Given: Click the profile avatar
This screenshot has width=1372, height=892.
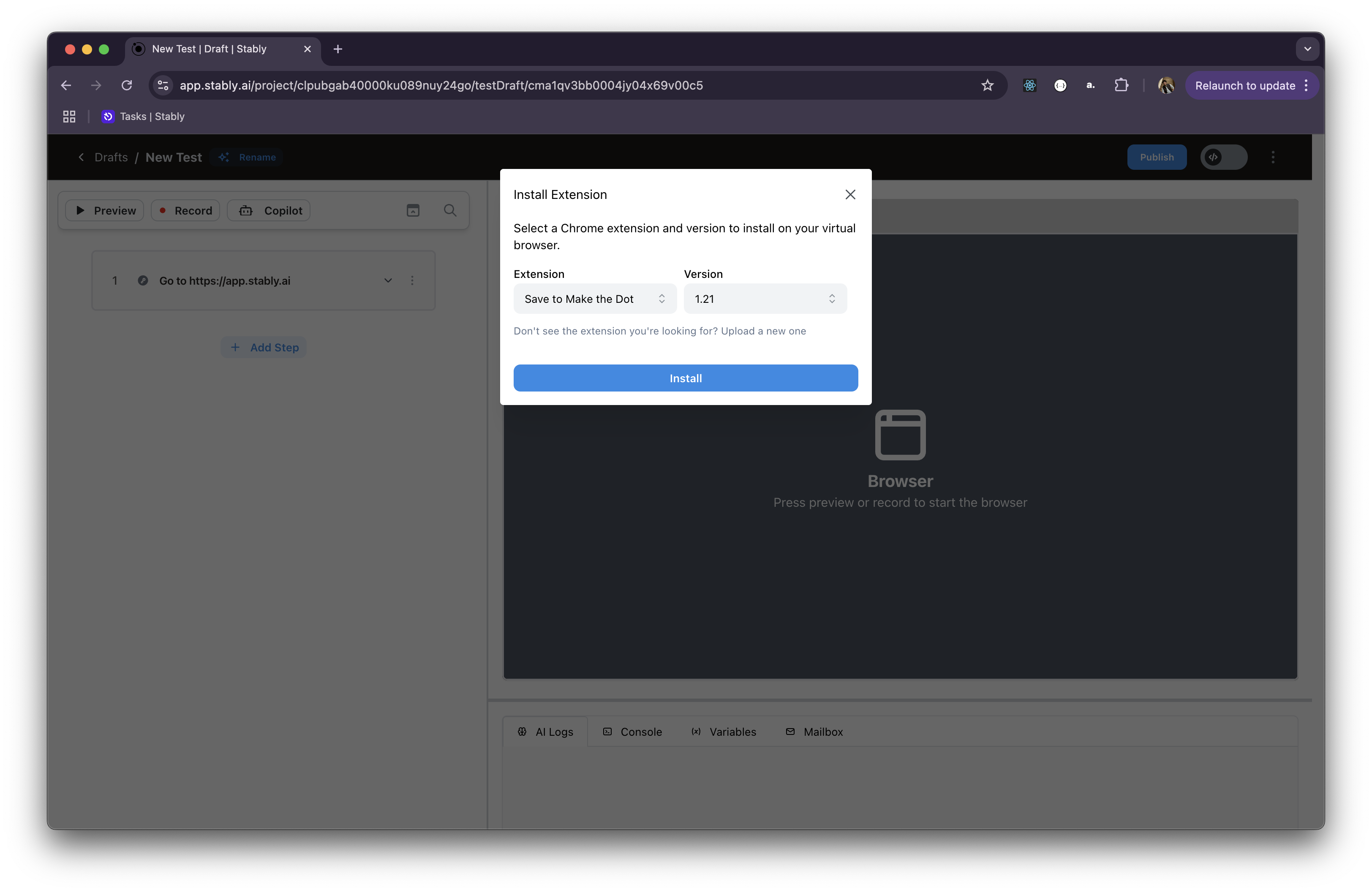Looking at the screenshot, I should pyautogui.click(x=1166, y=85).
